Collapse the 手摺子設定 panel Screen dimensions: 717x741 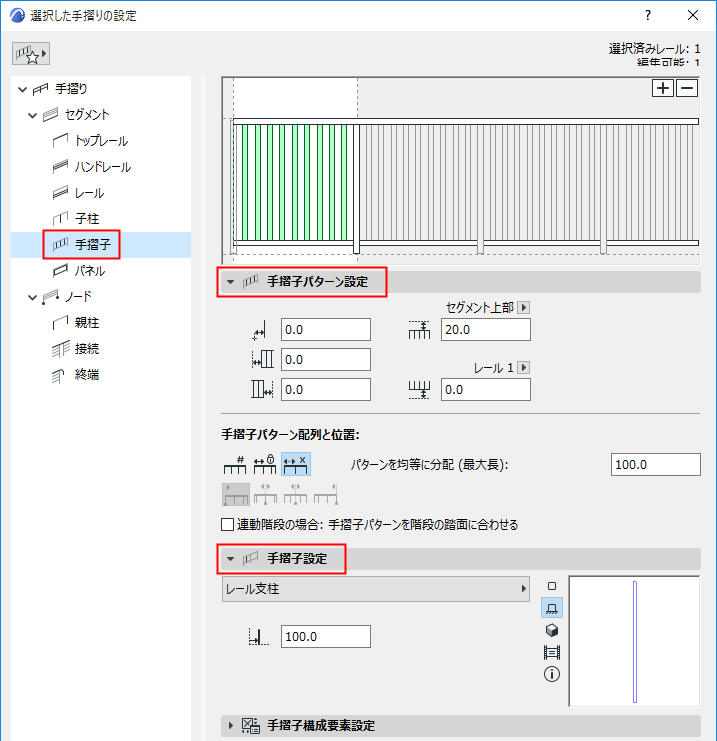pos(230,559)
